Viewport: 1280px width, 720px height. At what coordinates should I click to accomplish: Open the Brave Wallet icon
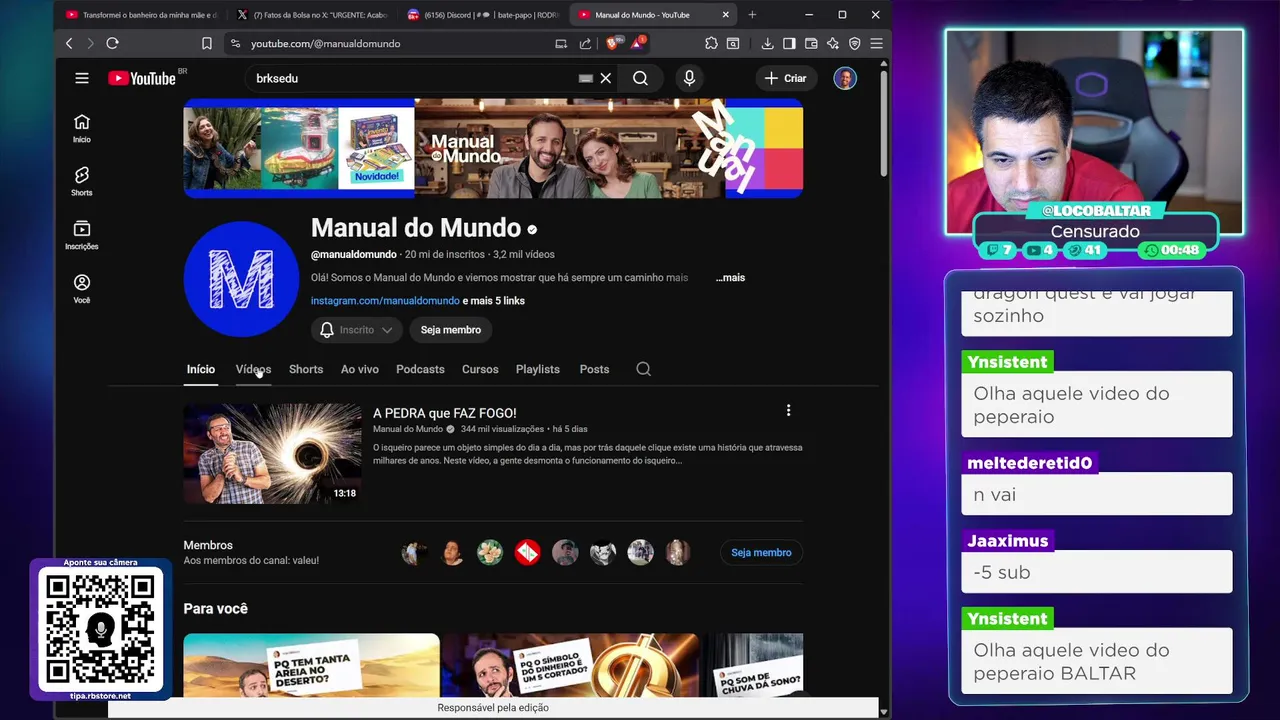click(811, 43)
